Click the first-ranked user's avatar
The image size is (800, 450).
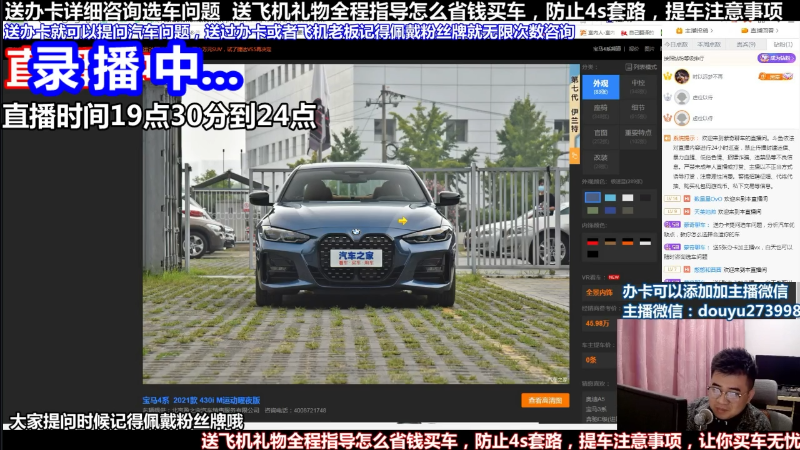tap(682, 77)
